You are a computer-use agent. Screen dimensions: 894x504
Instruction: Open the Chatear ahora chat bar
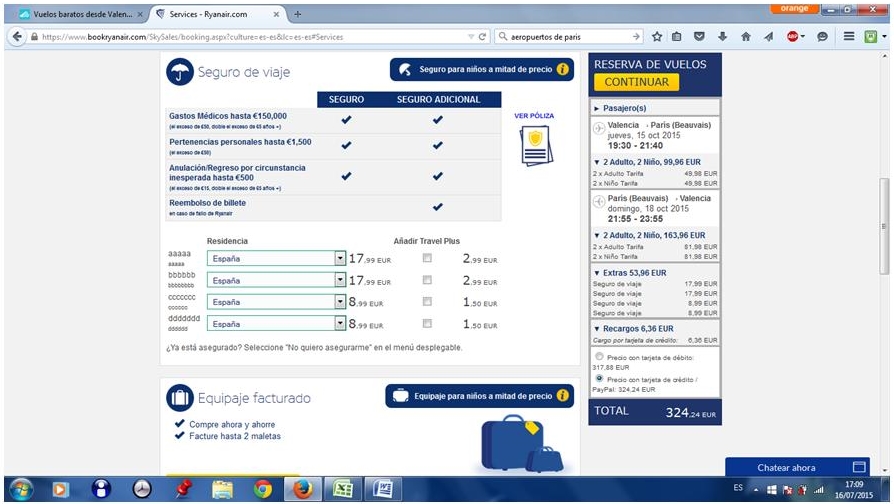798,467
